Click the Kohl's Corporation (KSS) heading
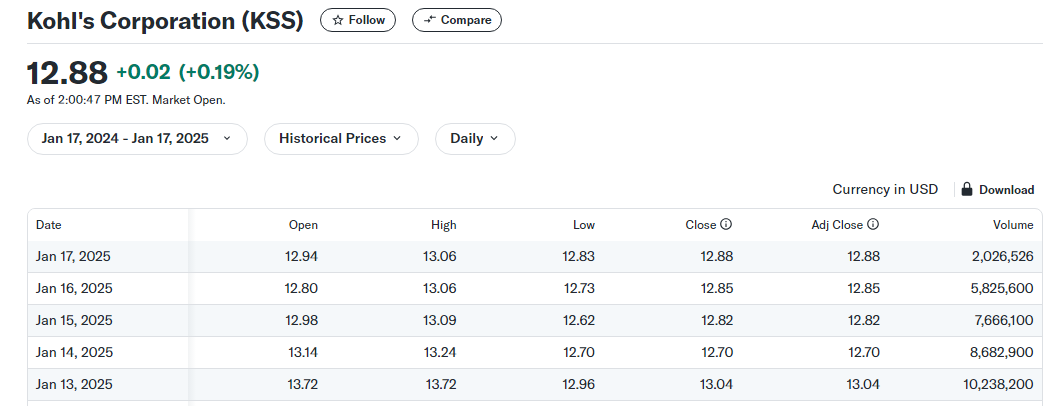This screenshot has width=1047, height=406. tap(165, 21)
